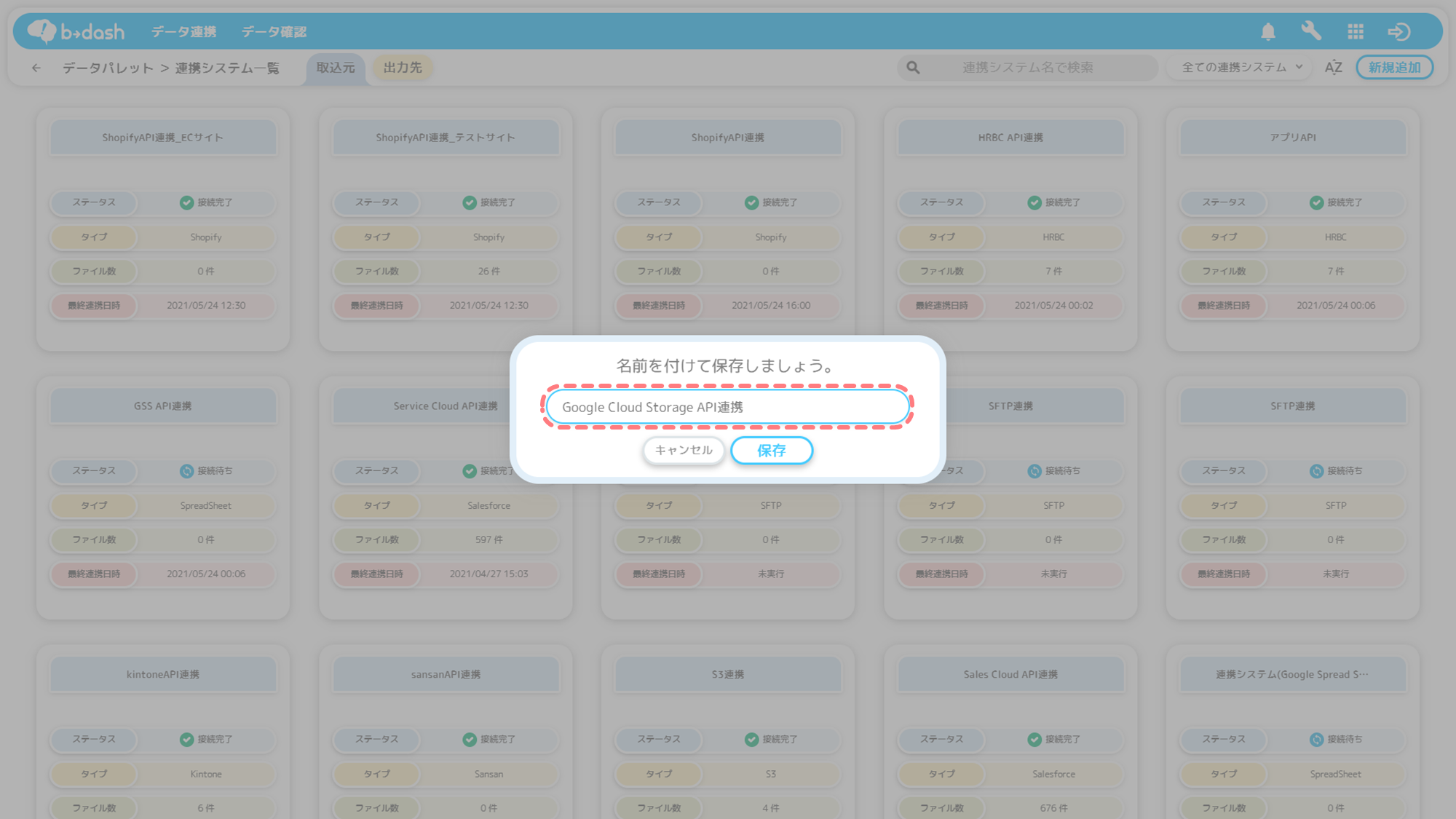
Task: Click the back arrow in breadcrumb
Action: pyautogui.click(x=36, y=68)
